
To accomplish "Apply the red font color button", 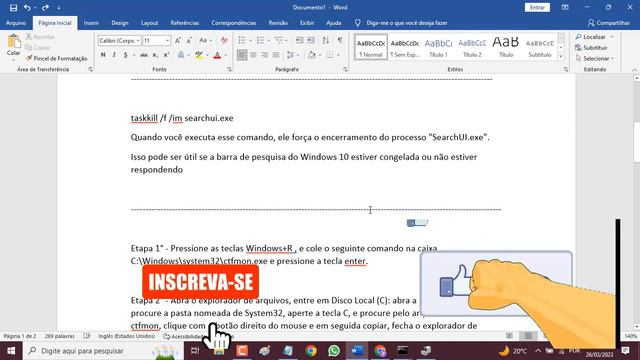I will click(217, 55).
